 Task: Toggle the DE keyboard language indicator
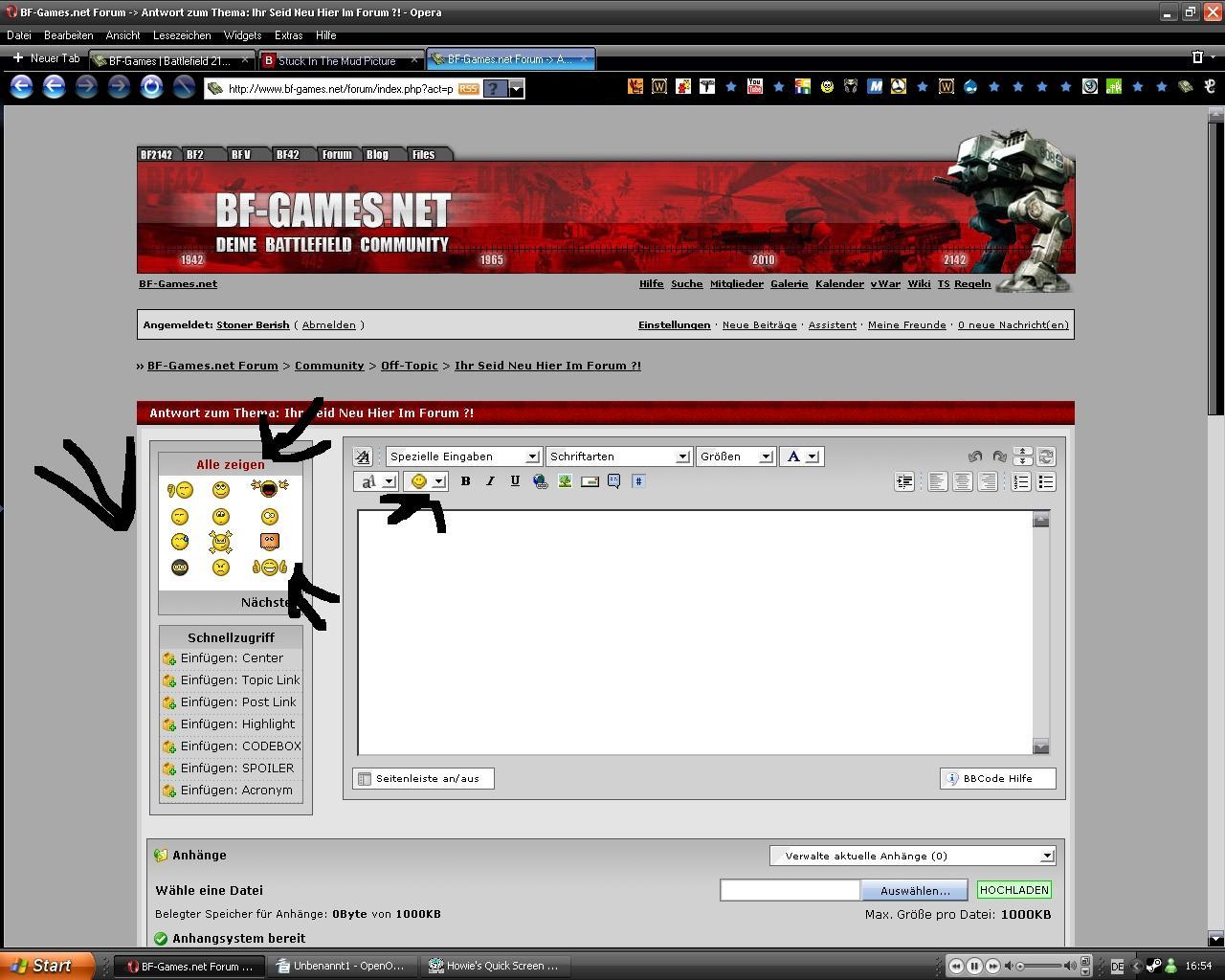click(1117, 967)
